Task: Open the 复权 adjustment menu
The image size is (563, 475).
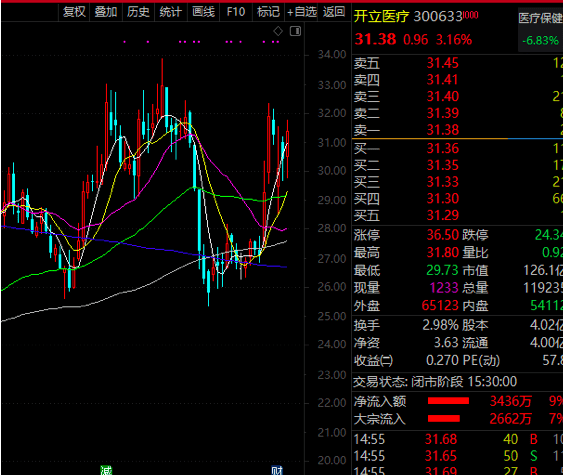Action: (74, 12)
